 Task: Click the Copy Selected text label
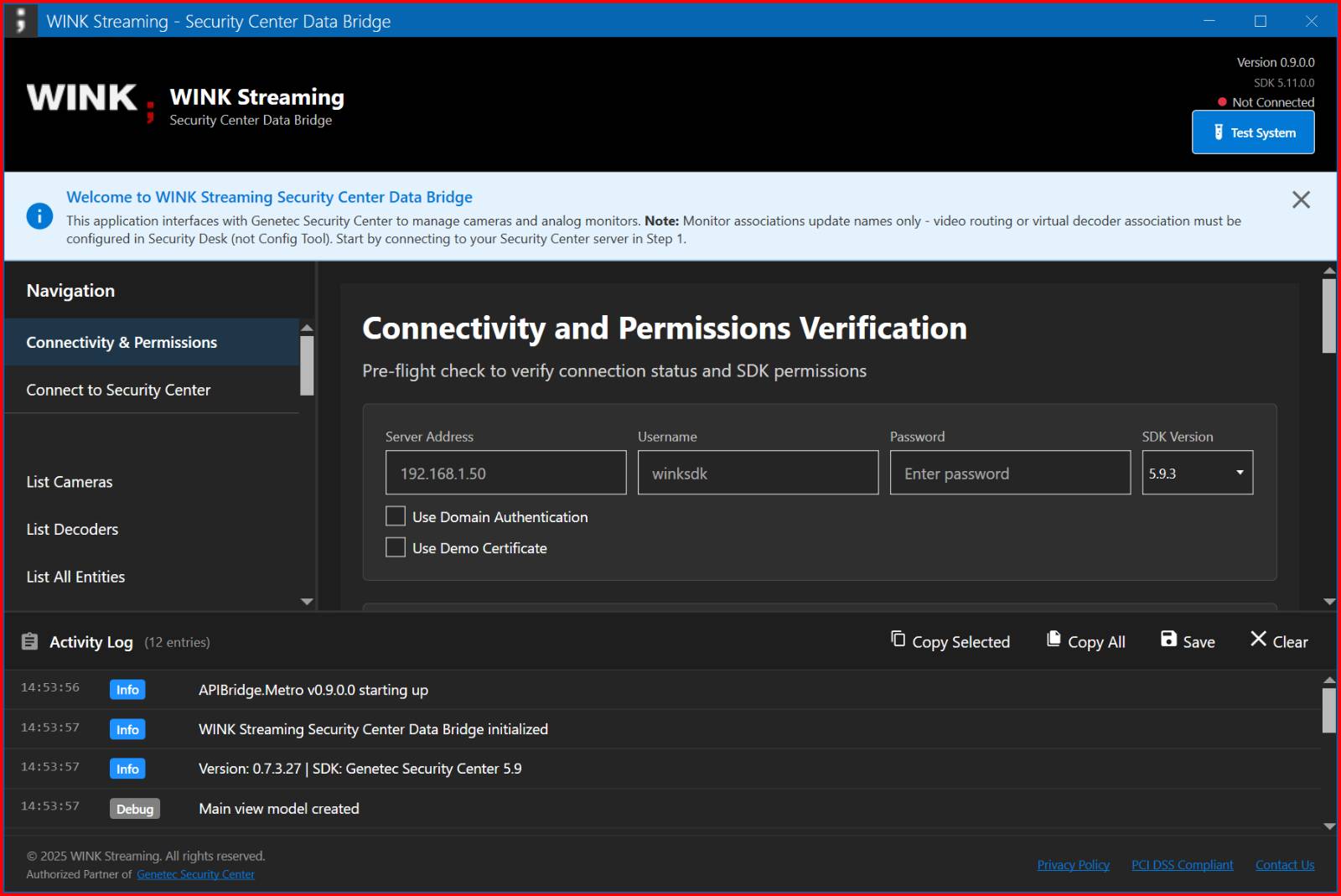coord(960,642)
